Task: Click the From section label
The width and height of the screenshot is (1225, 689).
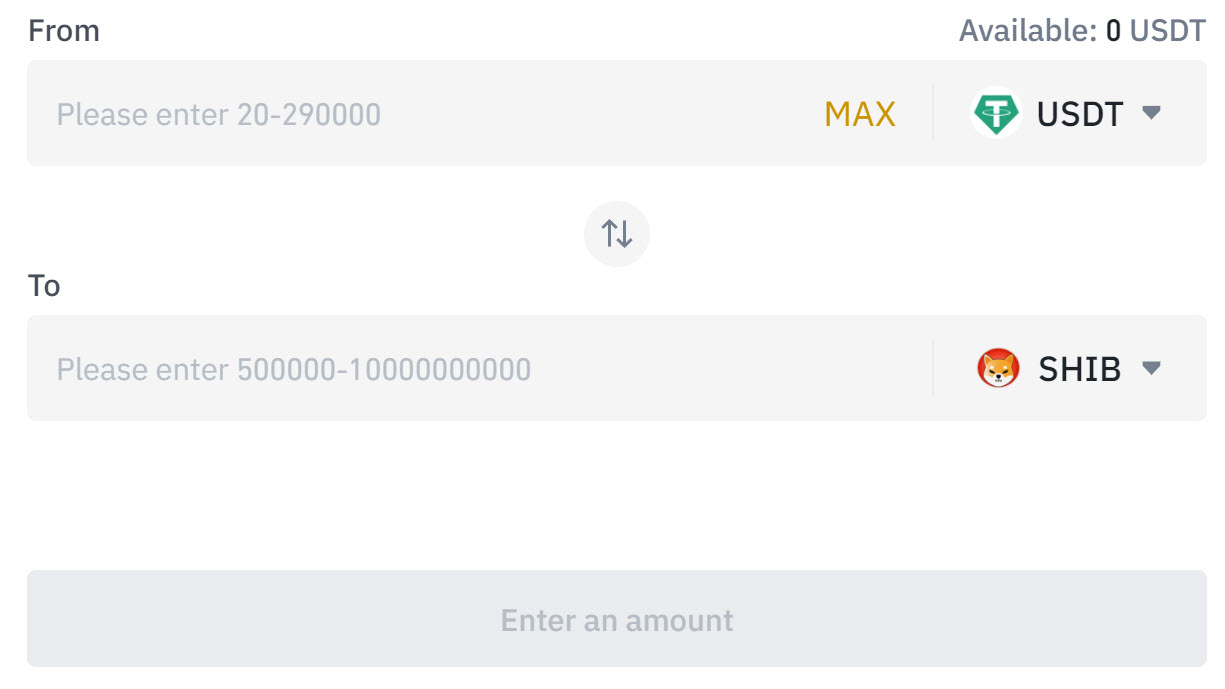Action: tap(64, 31)
